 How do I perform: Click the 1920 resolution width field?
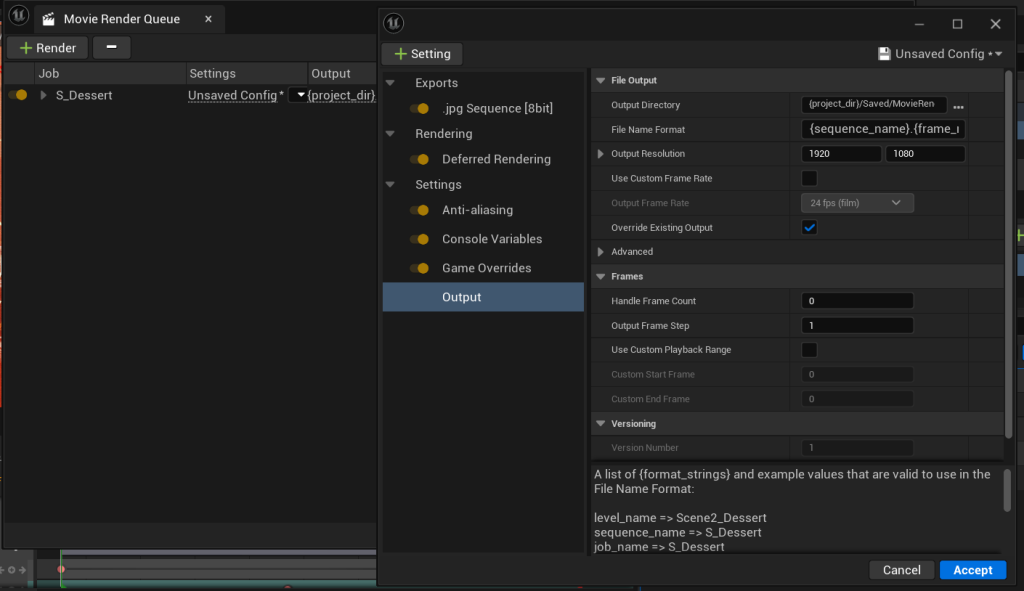pos(841,154)
